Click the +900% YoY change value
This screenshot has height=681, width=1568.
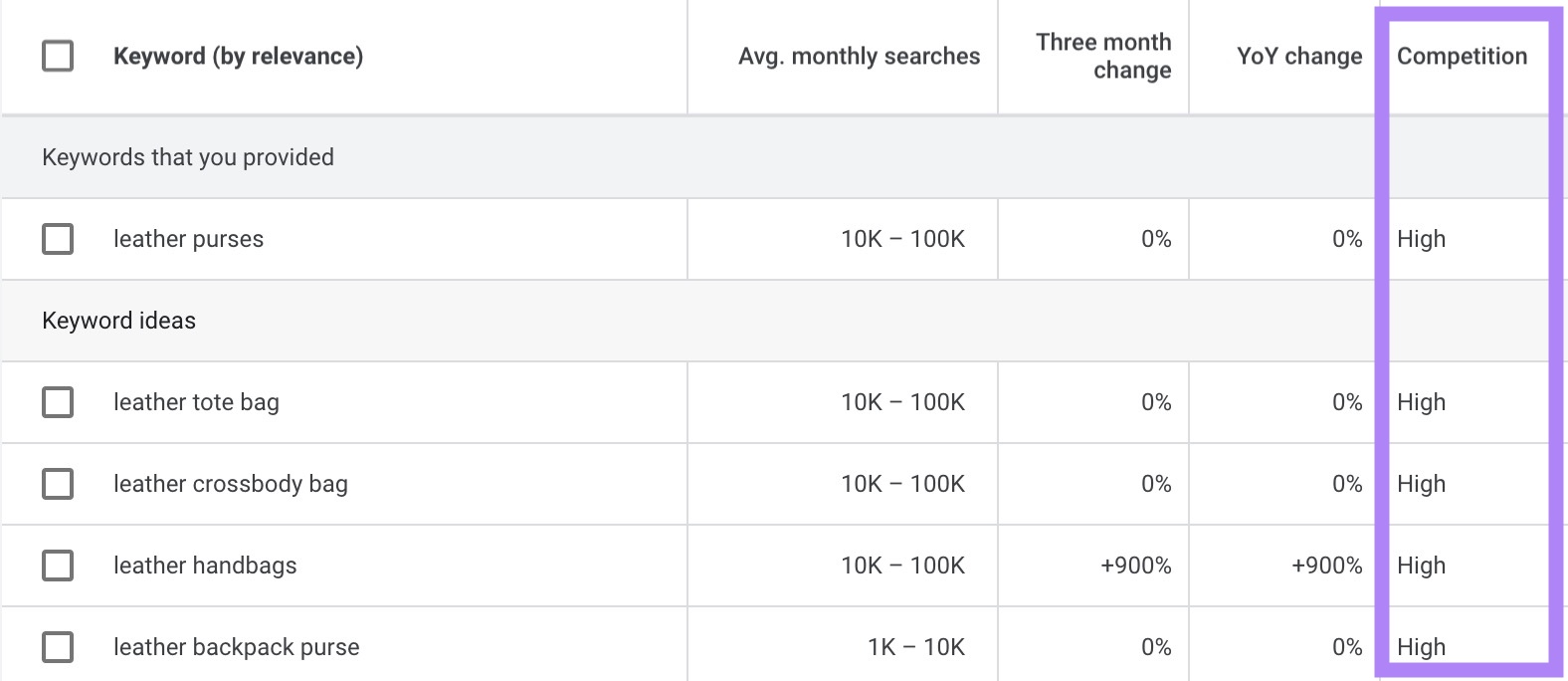[x=1326, y=566]
